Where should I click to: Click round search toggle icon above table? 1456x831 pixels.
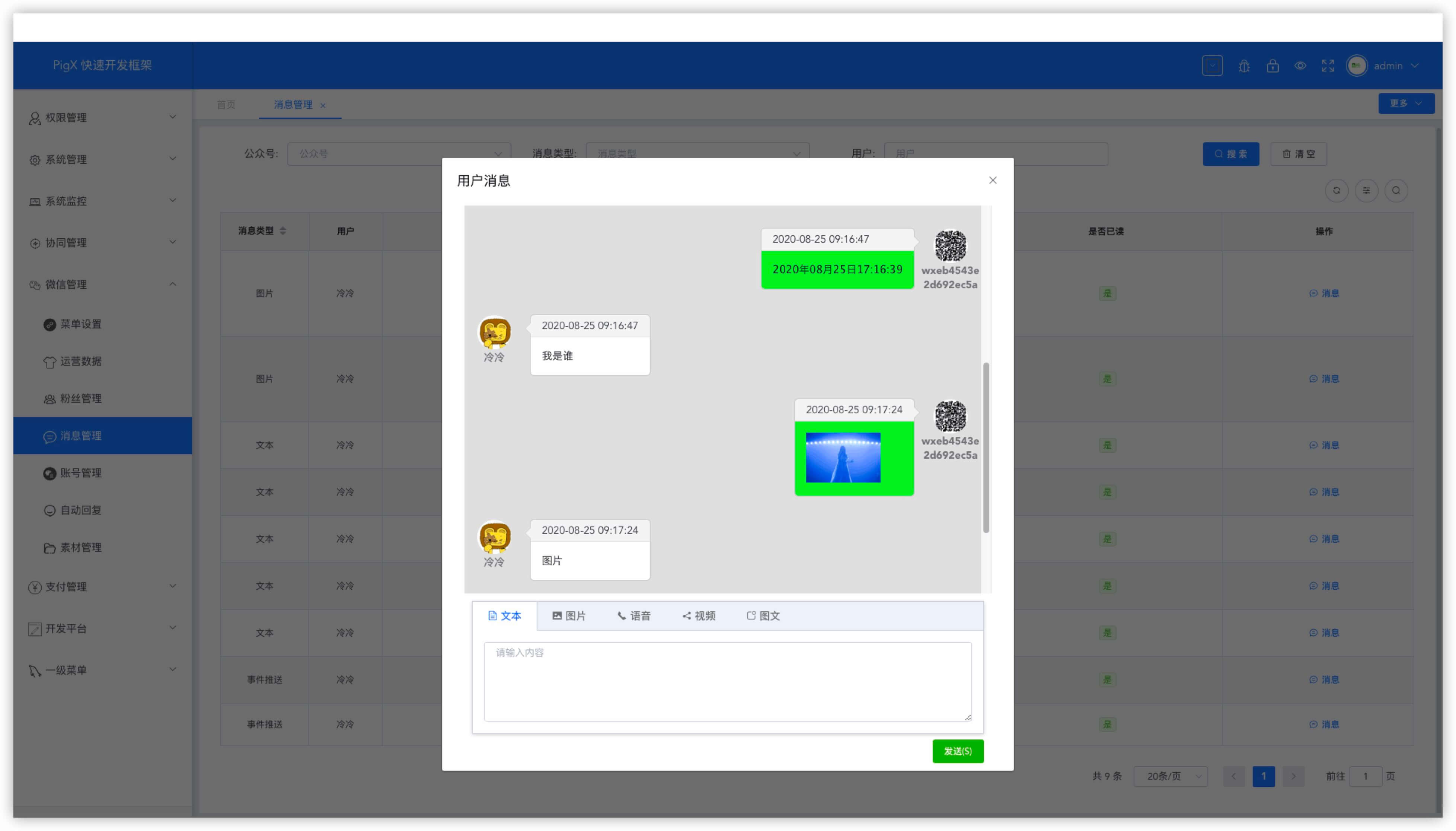pos(1396,190)
